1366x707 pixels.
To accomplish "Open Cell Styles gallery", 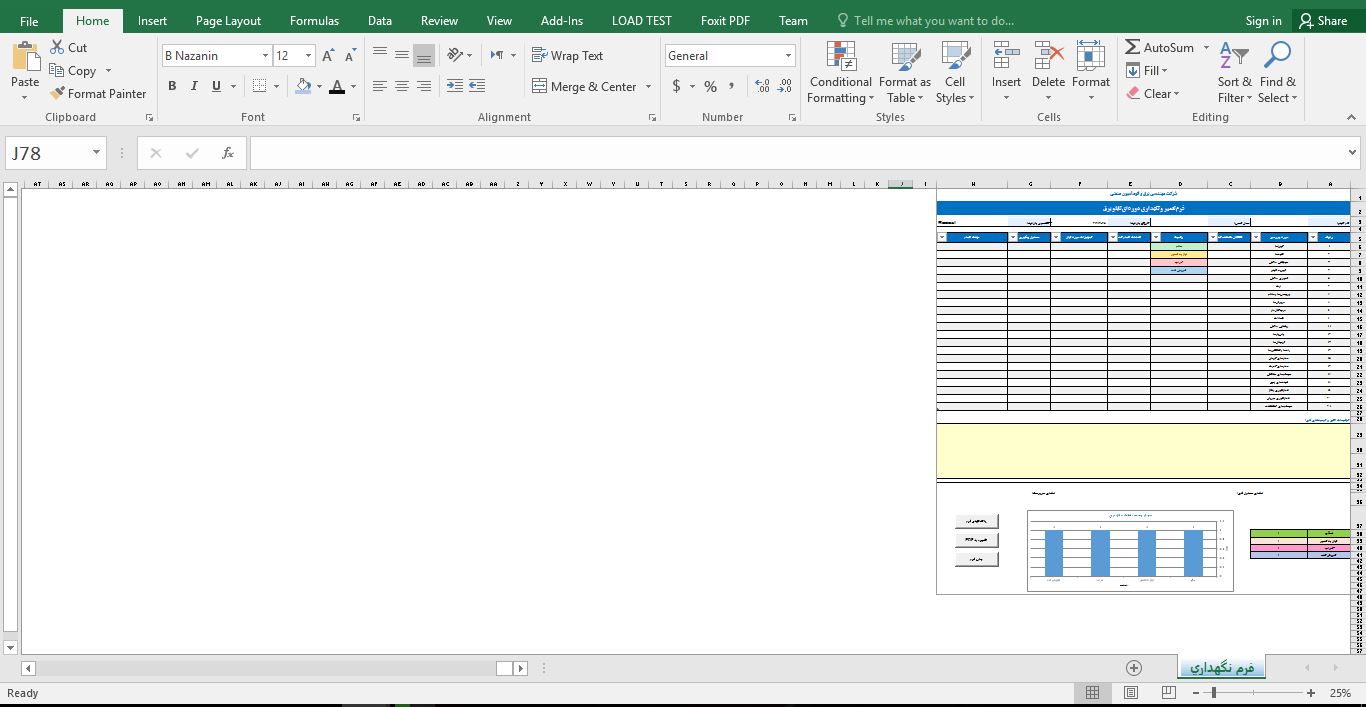I will pos(955,72).
